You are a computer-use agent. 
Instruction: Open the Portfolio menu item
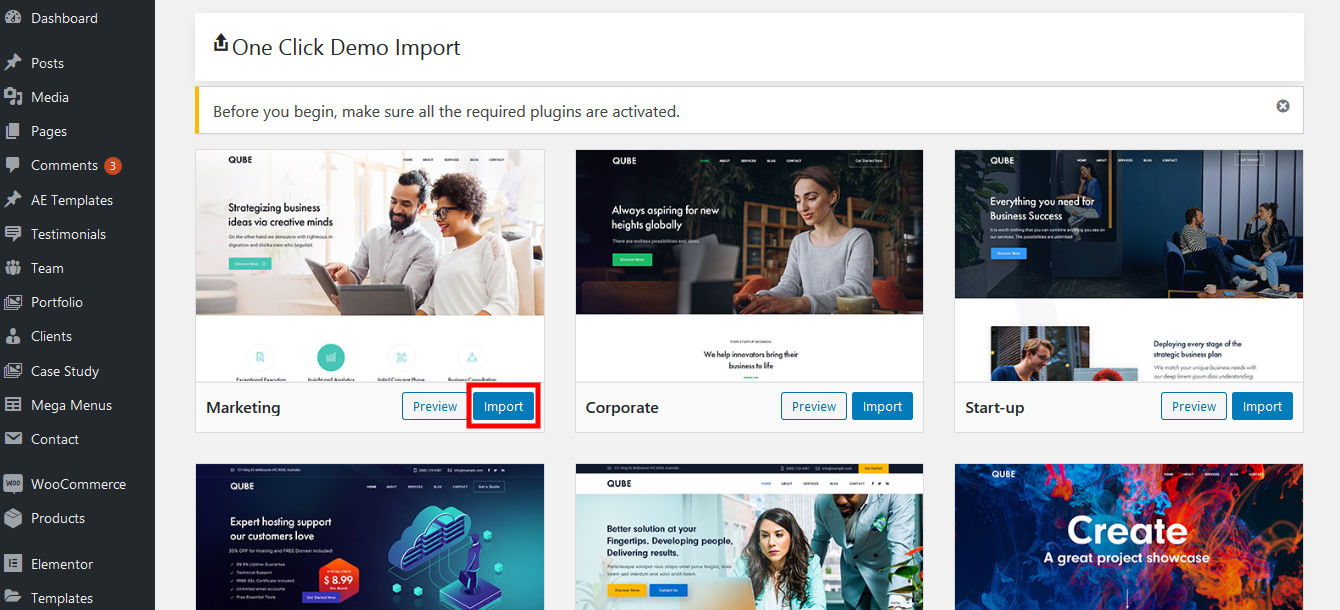click(56, 302)
